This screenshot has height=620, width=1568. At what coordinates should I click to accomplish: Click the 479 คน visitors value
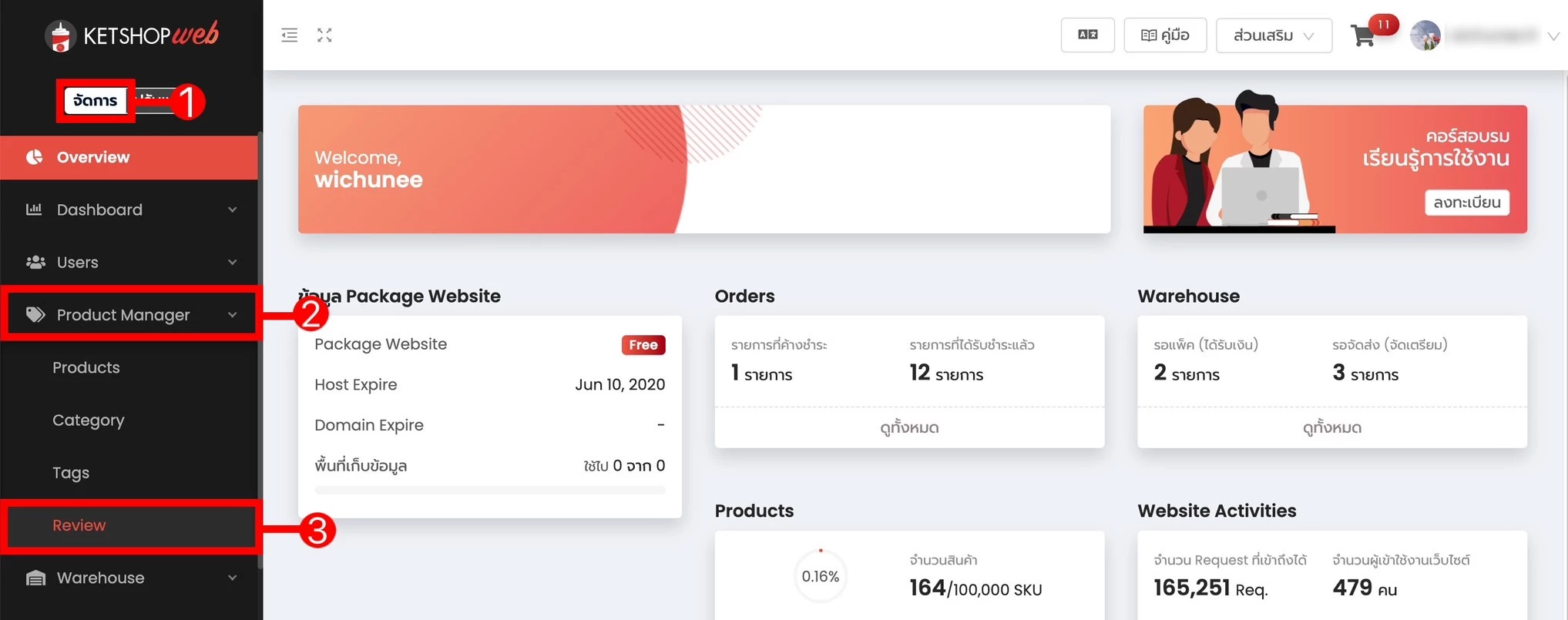tap(1365, 588)
